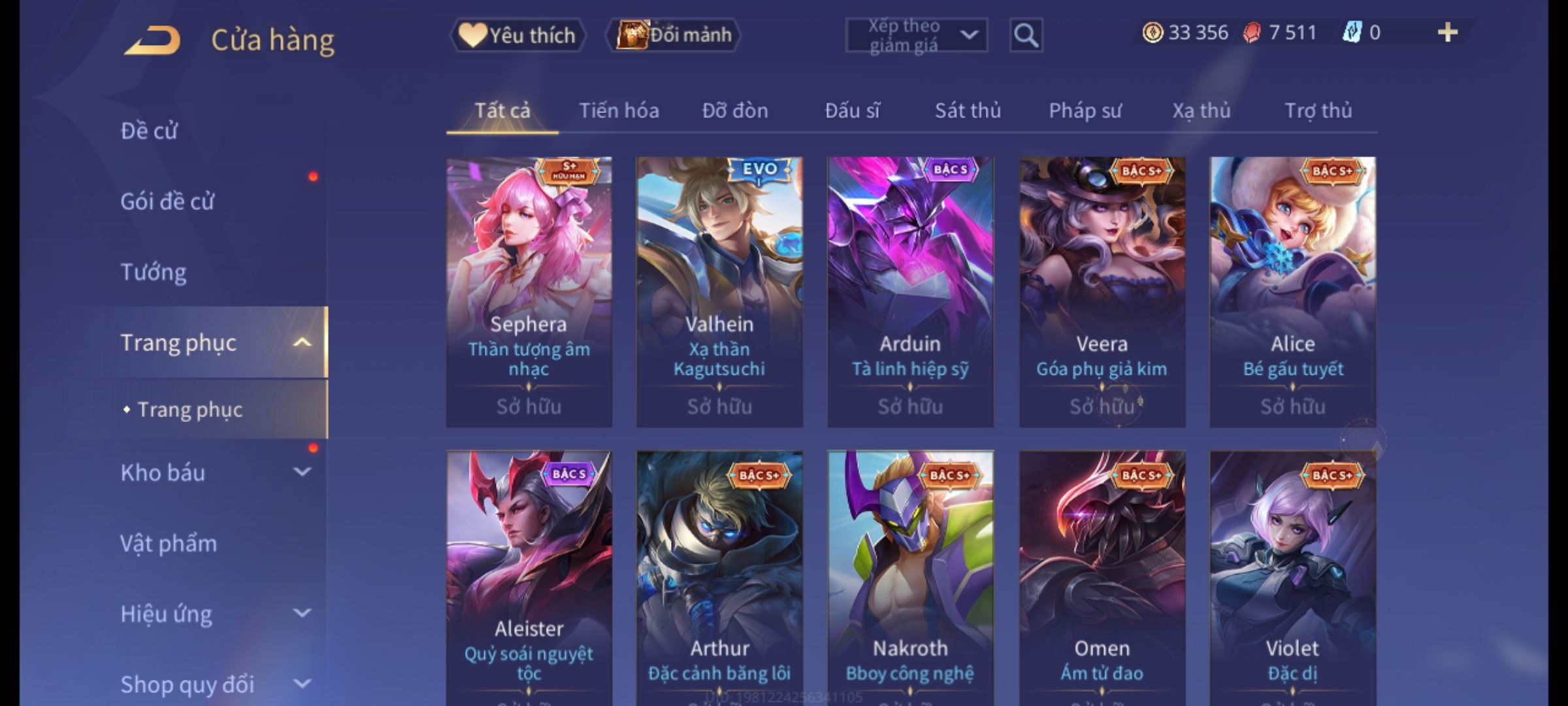Tap the red ruby currency icon
1568x706 pixels.
click(1252, 33)
